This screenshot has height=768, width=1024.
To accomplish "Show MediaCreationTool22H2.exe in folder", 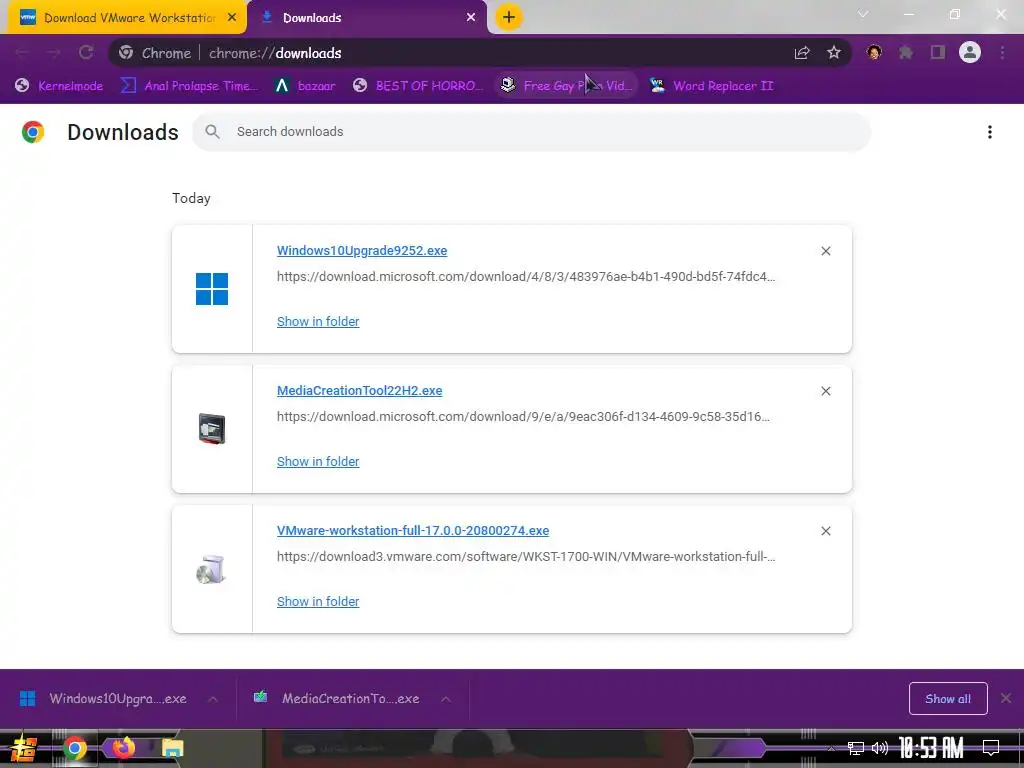I will [x=318, y=462].
